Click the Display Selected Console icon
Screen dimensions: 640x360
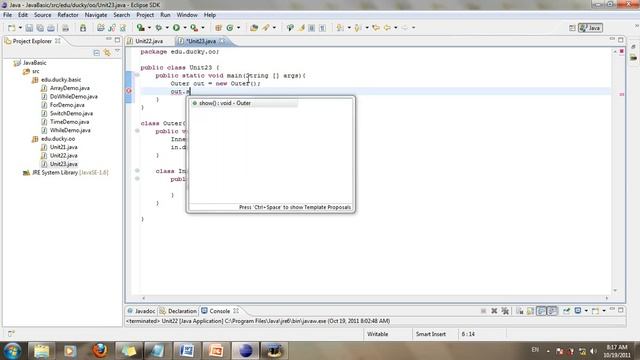point(578,311)
